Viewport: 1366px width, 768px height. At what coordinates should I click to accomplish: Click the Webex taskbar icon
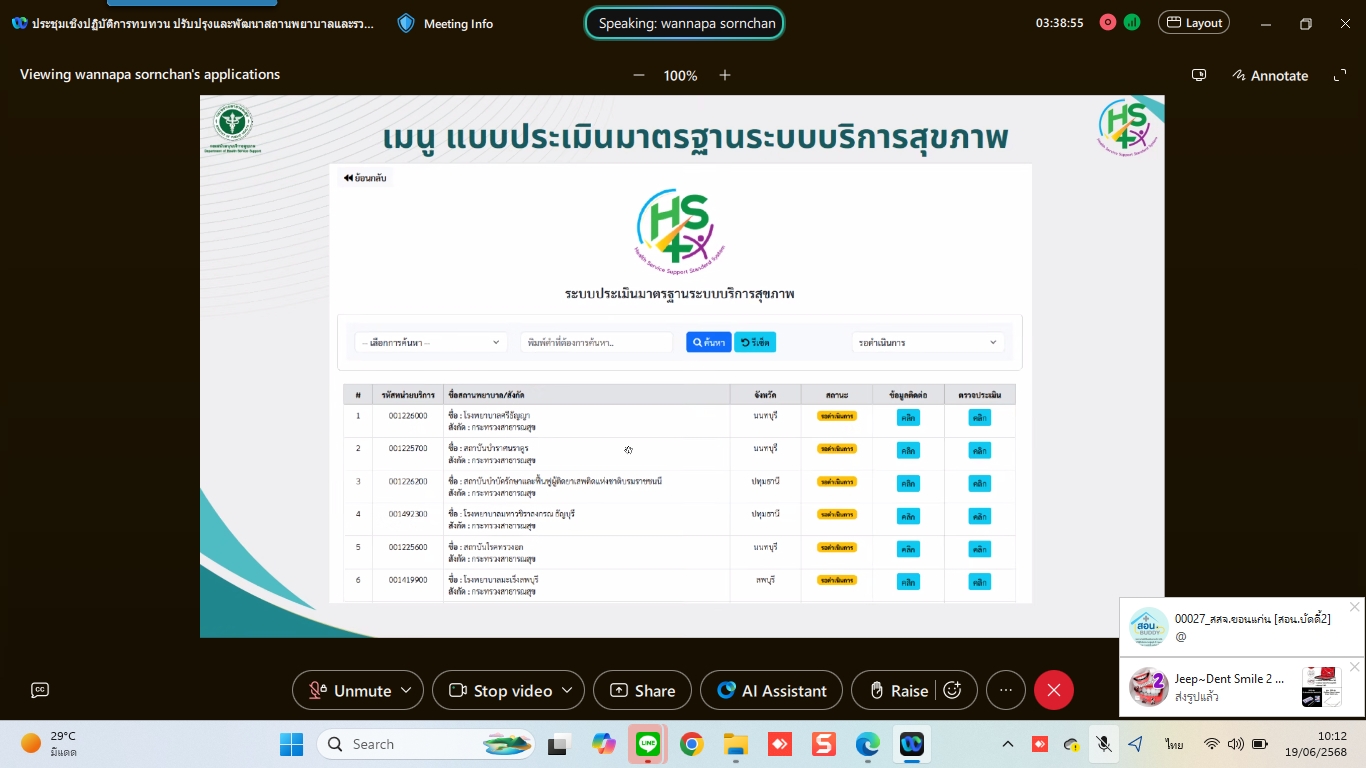click(x=912, y=744)
